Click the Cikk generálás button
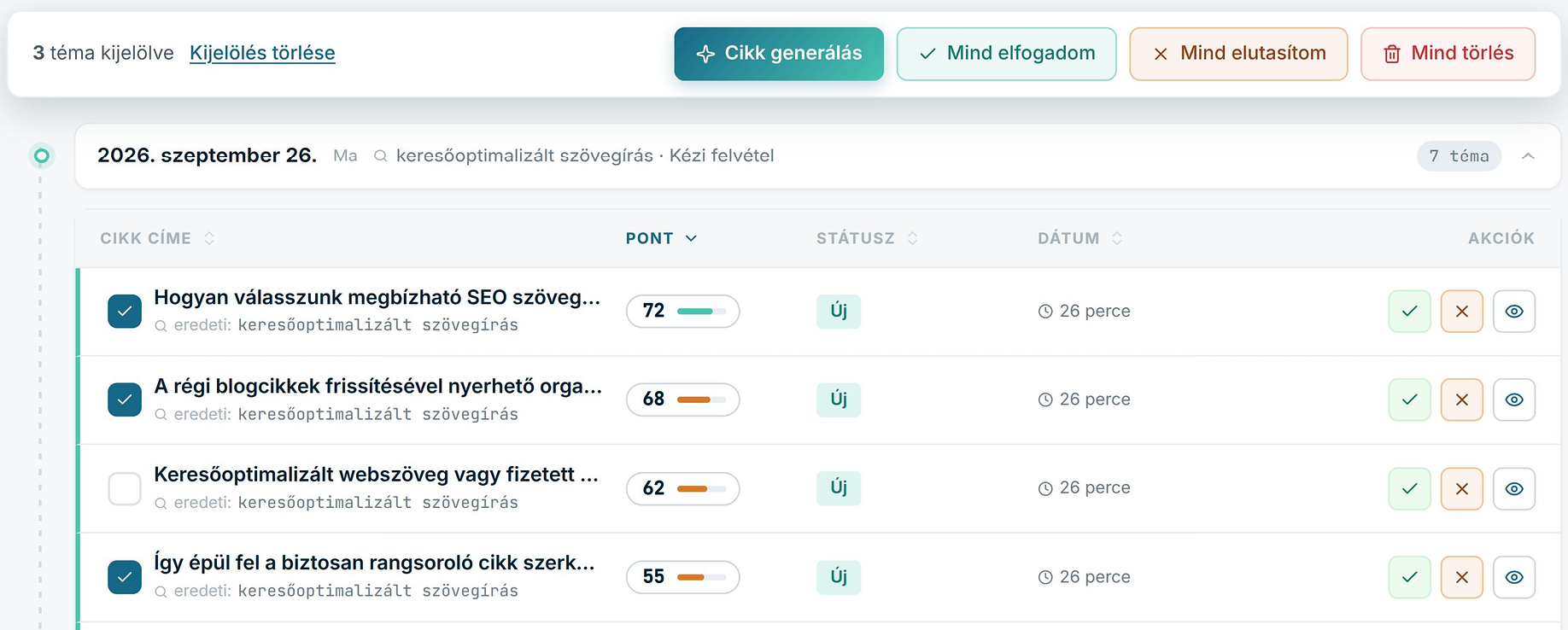1568x630 pixels. pos(779,54)
